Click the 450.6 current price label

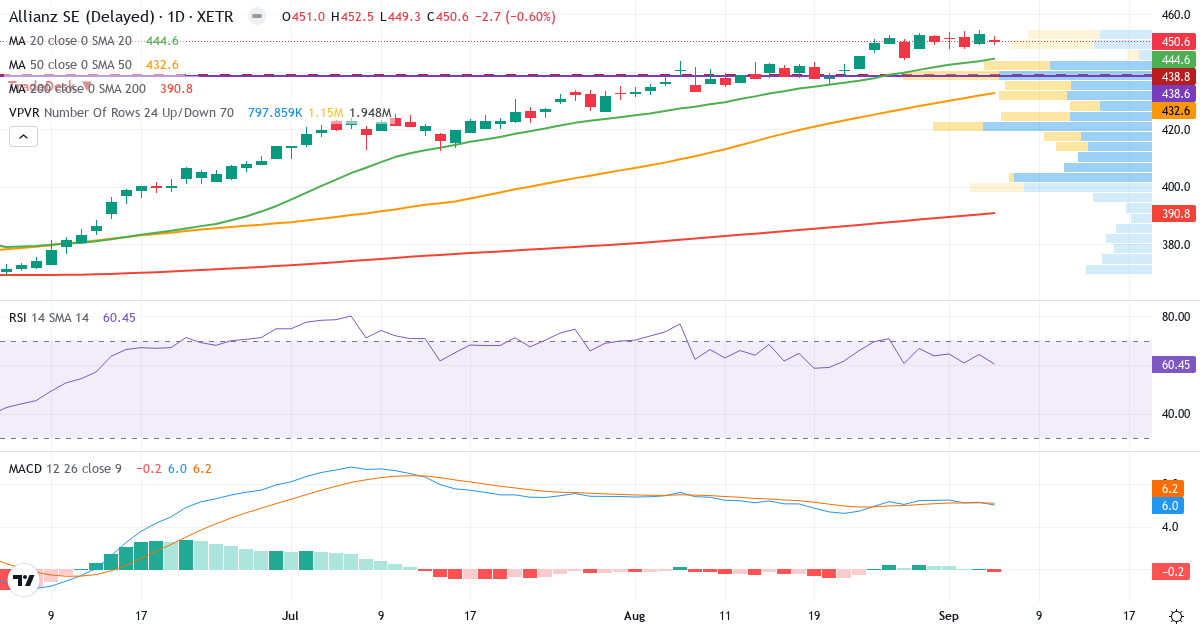pyautogui.click(x=1173, y=41)
